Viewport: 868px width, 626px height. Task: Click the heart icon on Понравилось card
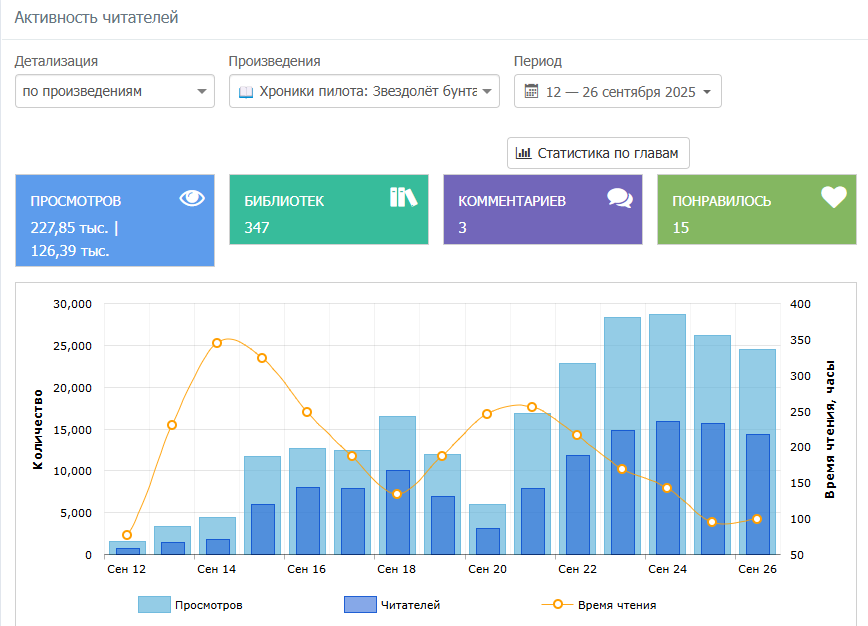click(x=833, y=198)
